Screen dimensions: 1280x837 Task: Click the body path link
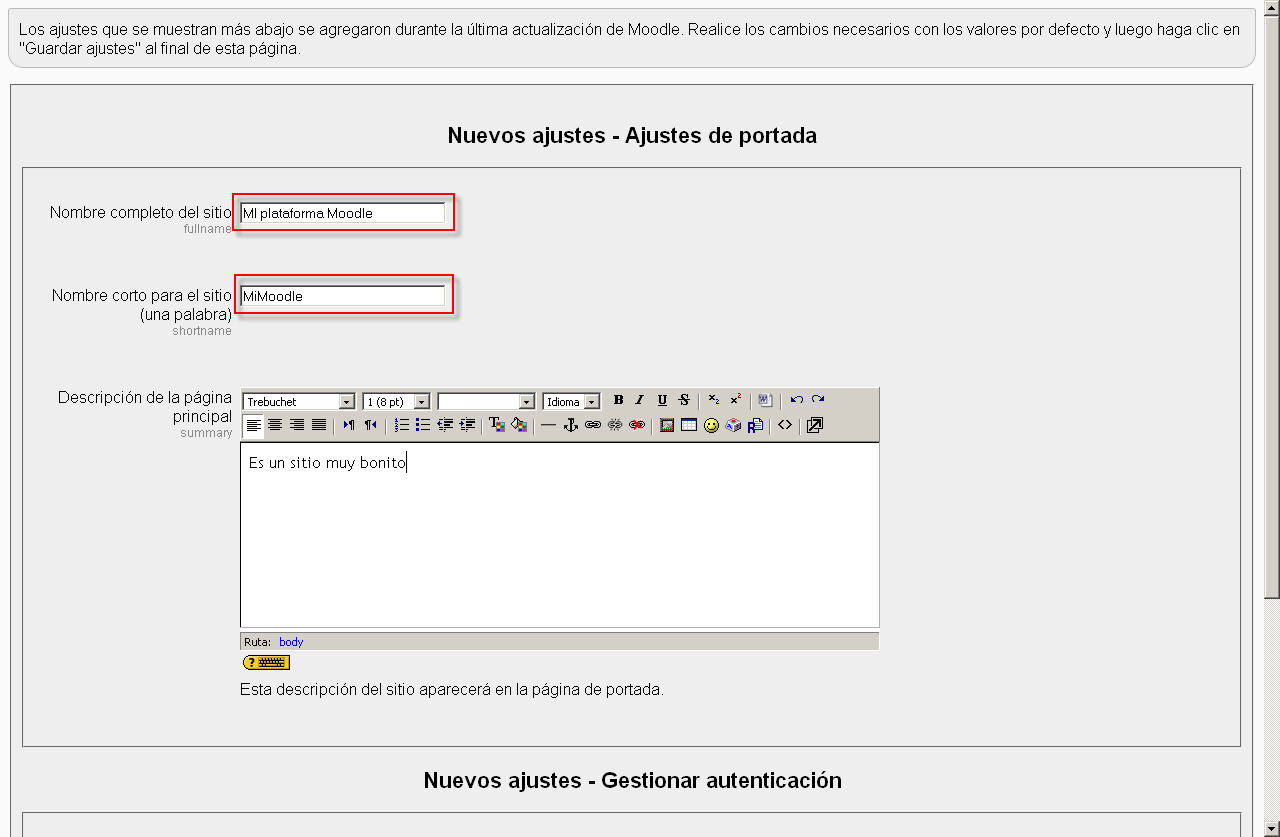(291, 642)
